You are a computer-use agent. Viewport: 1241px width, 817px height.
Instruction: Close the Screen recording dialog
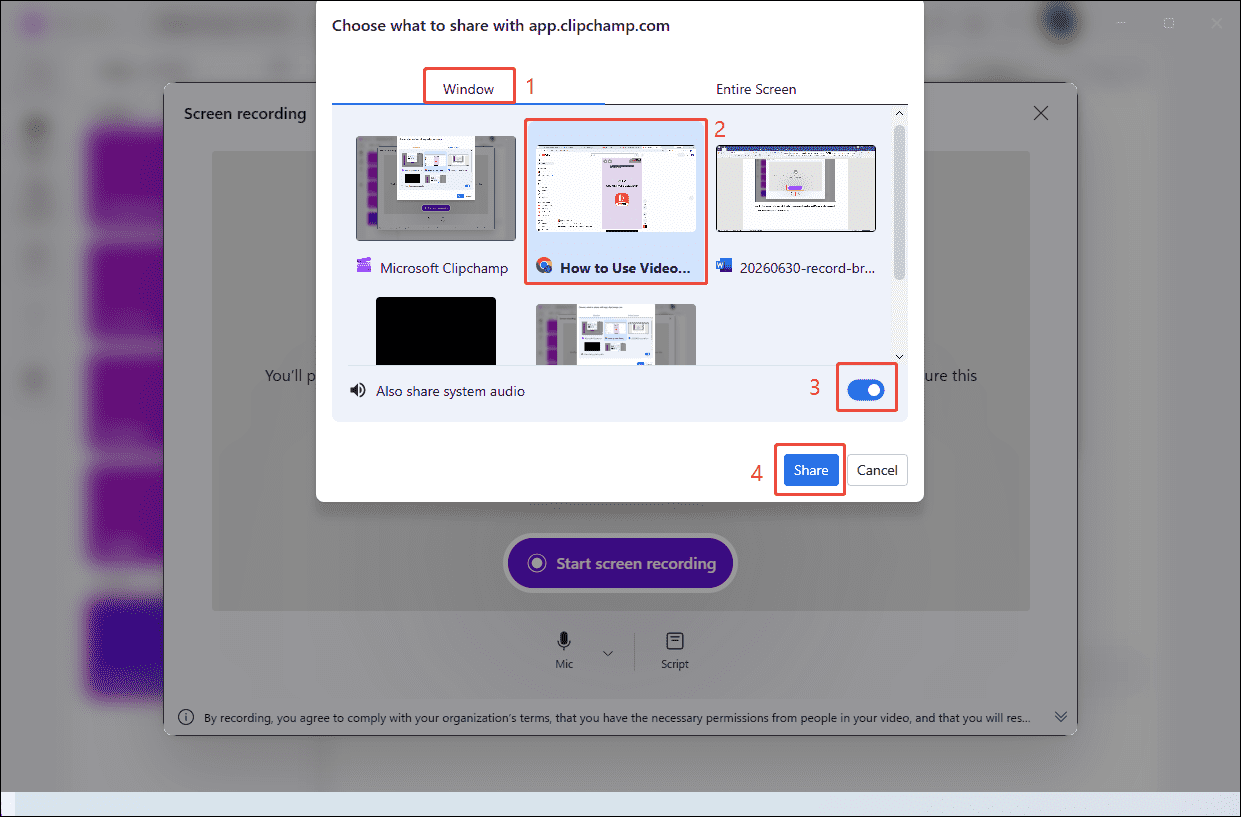[x=1041, y=113]
